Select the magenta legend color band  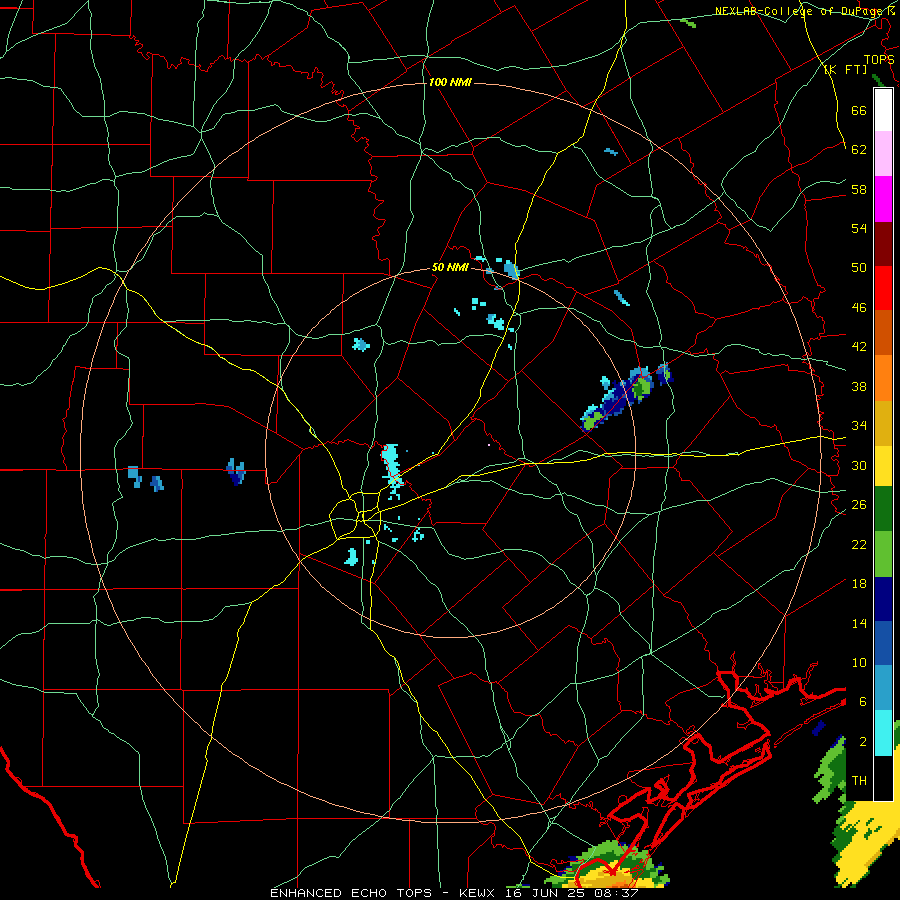point(883,199)
